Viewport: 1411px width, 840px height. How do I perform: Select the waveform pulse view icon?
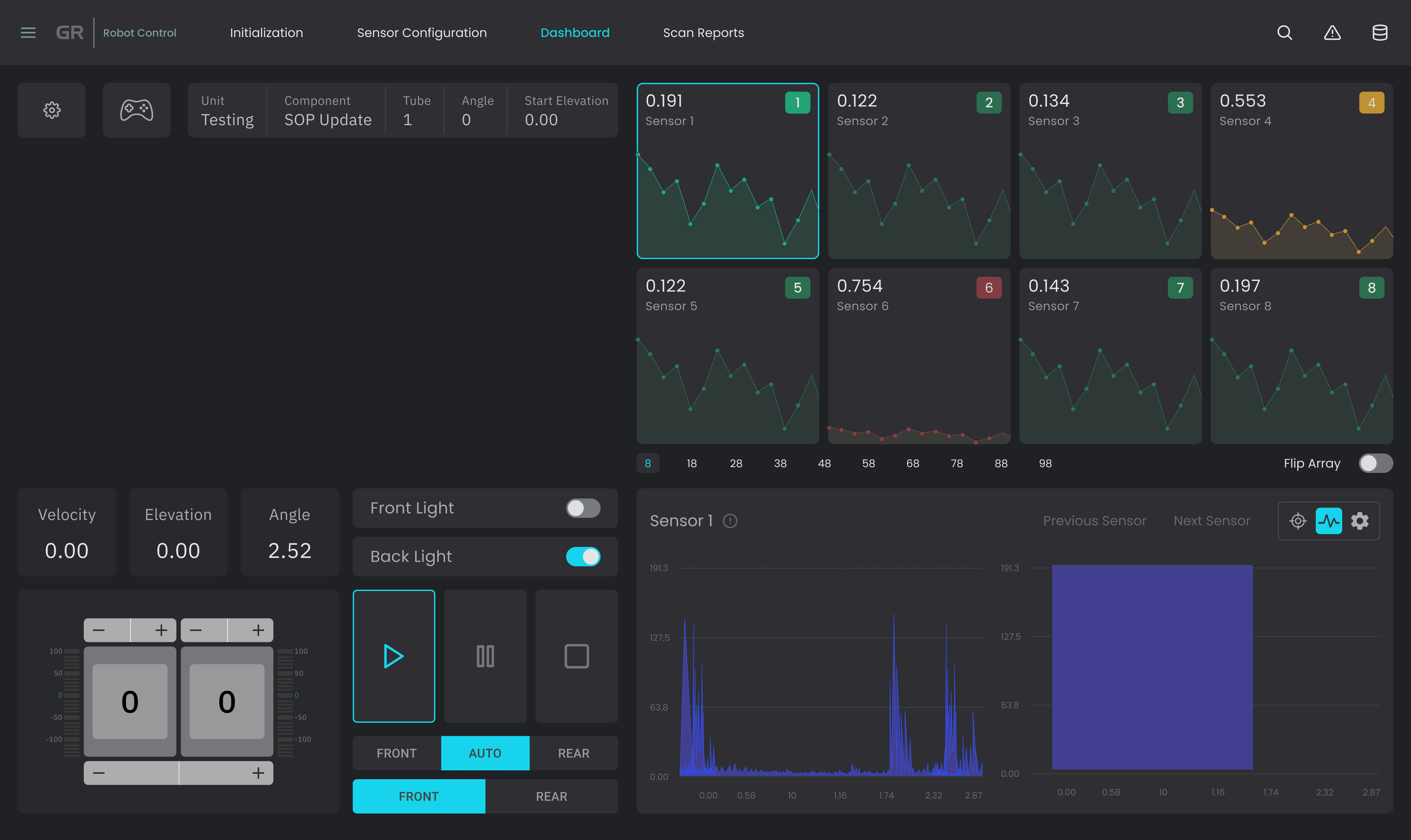(x=1329, y=521)
